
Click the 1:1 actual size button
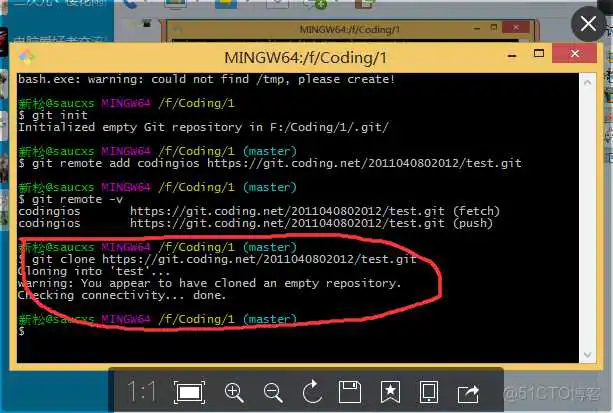(142, 392)
